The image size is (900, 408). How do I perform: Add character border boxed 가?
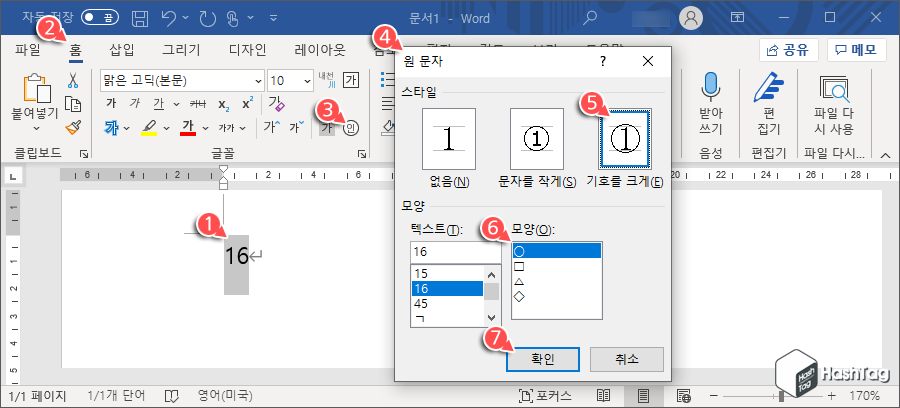351,80
